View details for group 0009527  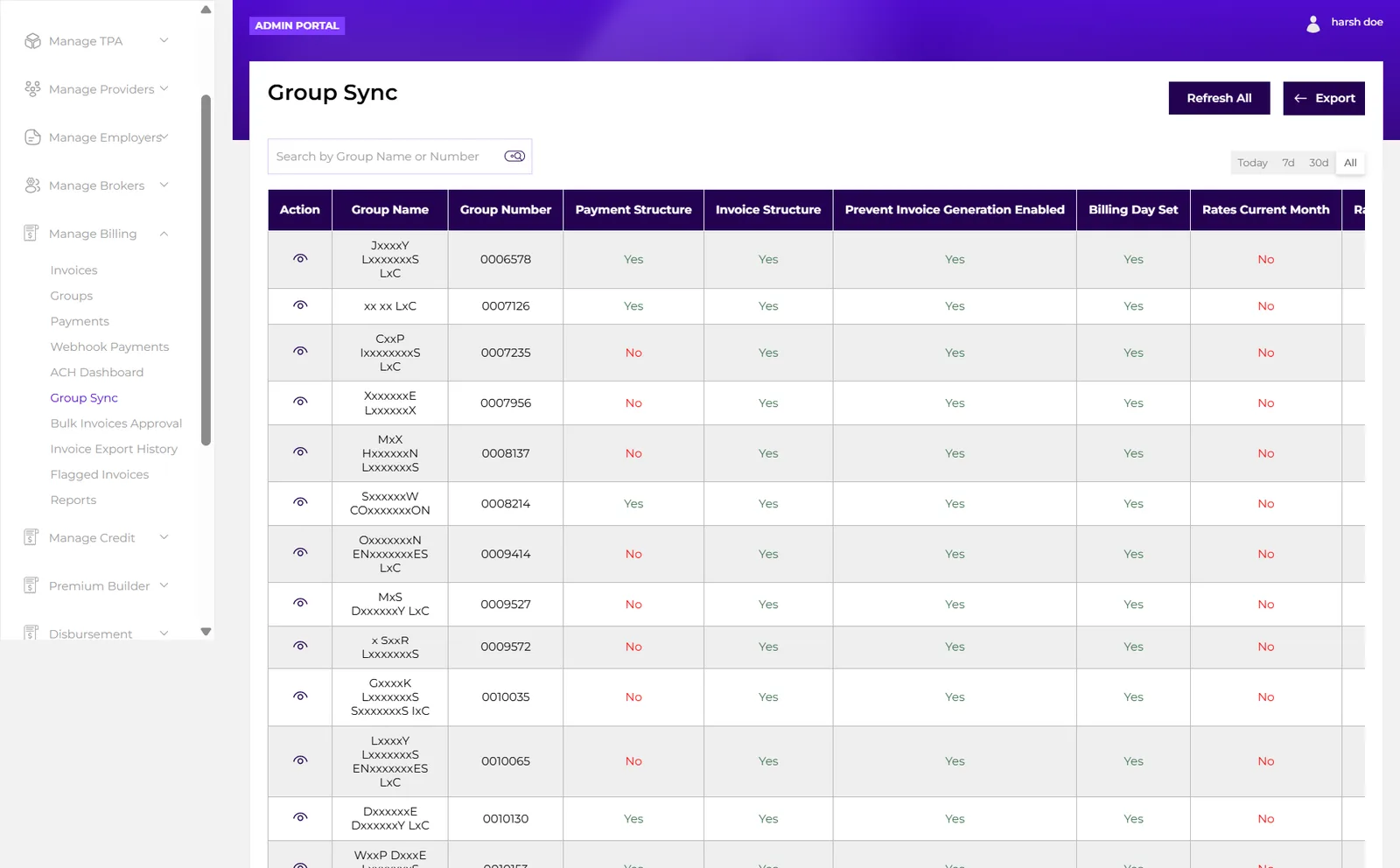point(300,603)
